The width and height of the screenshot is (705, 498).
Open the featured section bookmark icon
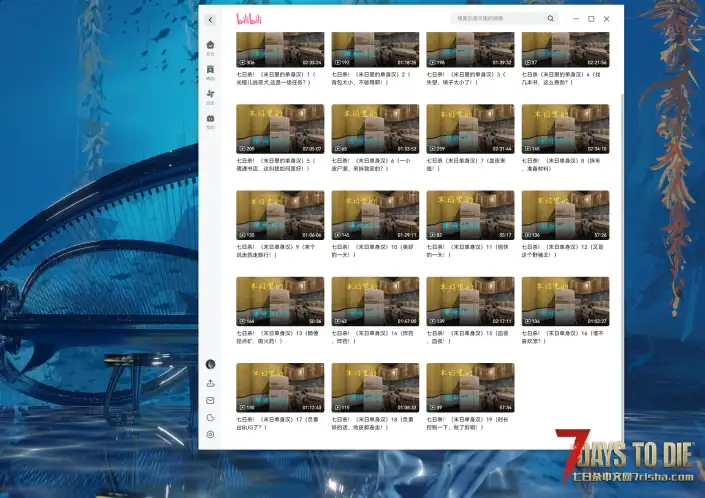coord(210,71)
